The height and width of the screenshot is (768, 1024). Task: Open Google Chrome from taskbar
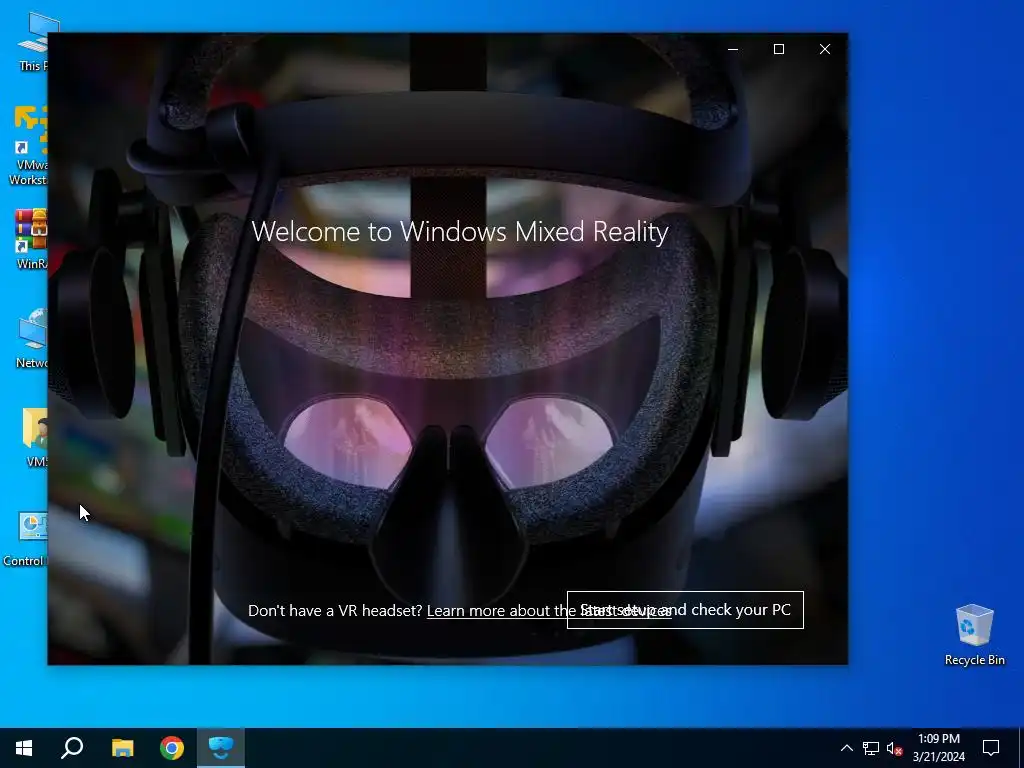(x=172, y=748)
